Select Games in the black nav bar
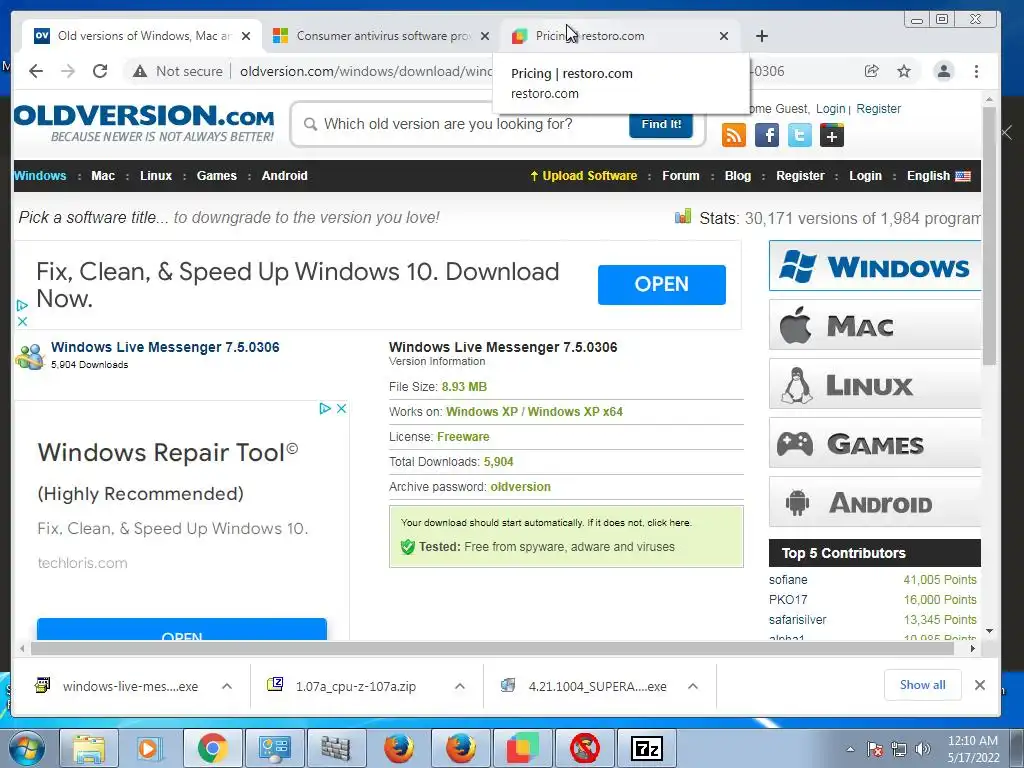 coord(217,176)
